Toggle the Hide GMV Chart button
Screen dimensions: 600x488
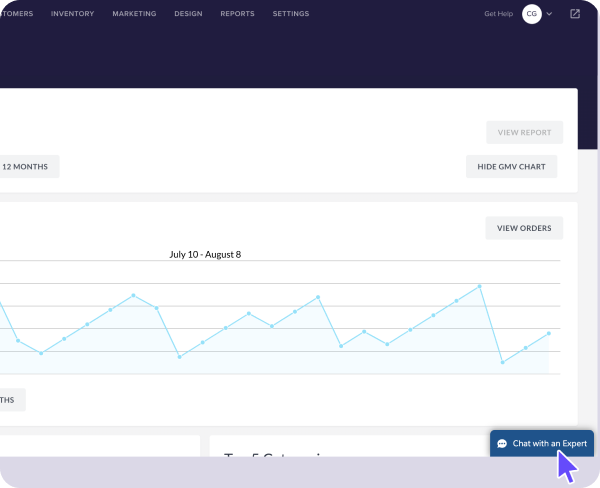[511, 167]
